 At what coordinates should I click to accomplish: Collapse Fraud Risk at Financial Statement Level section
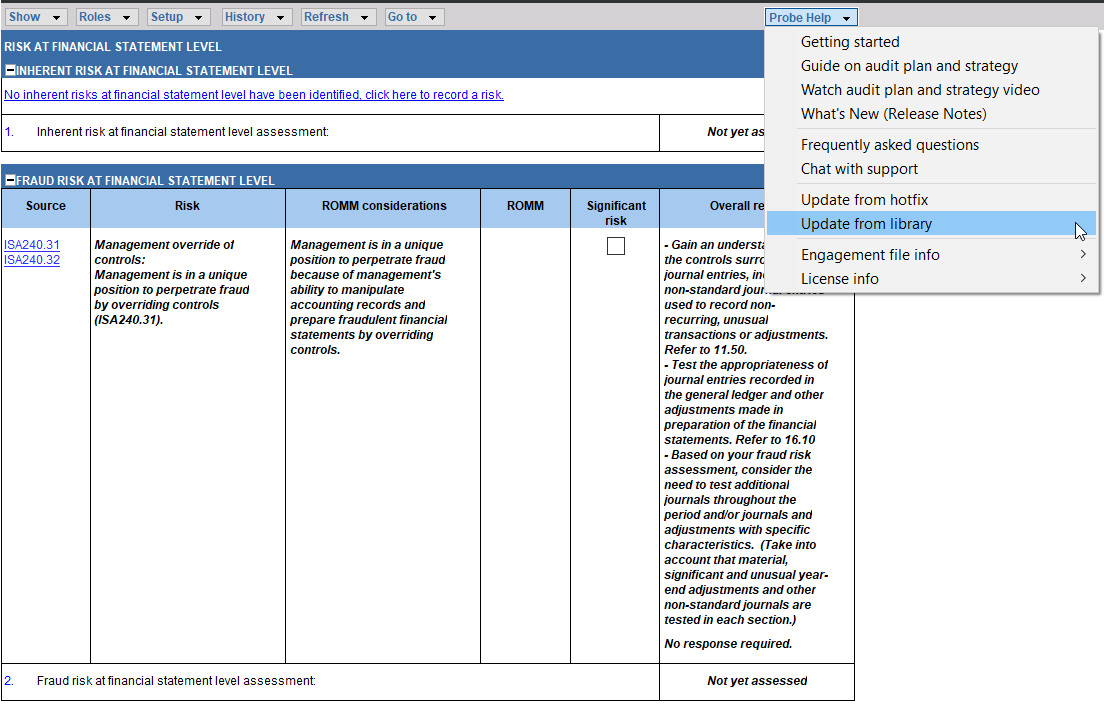[x=10, y=180]
